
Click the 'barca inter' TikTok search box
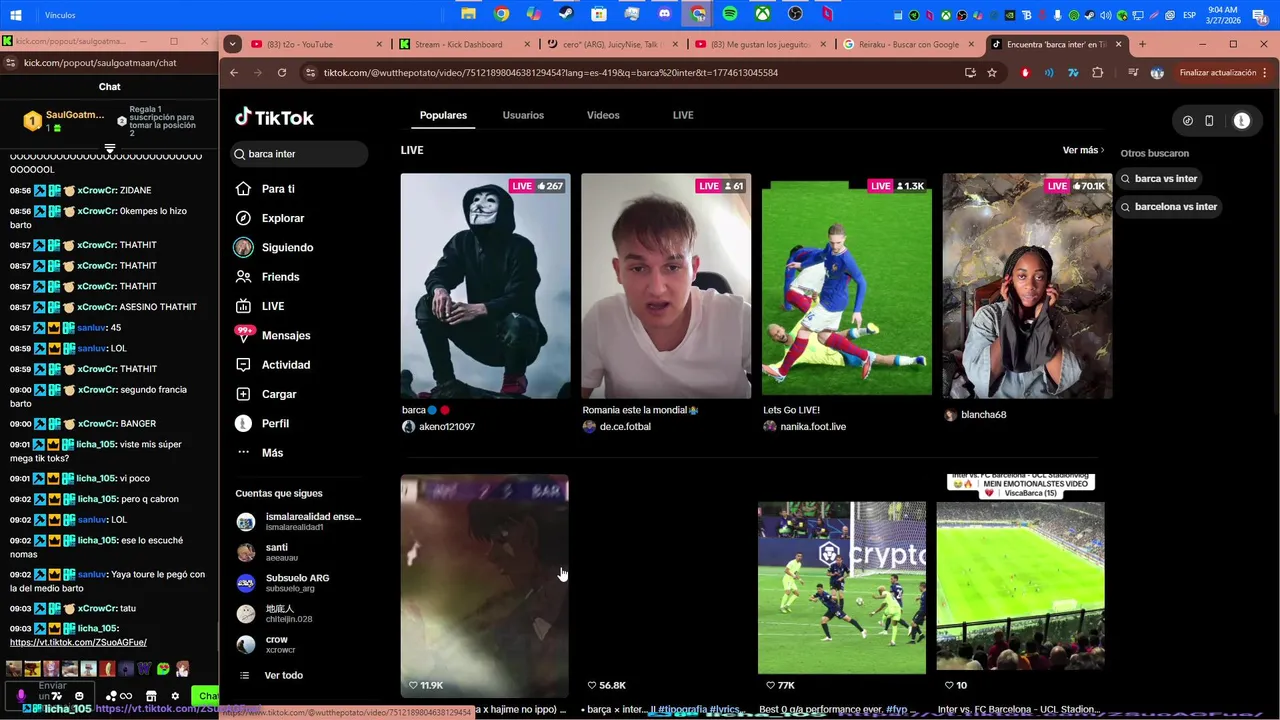coord(299,154)
